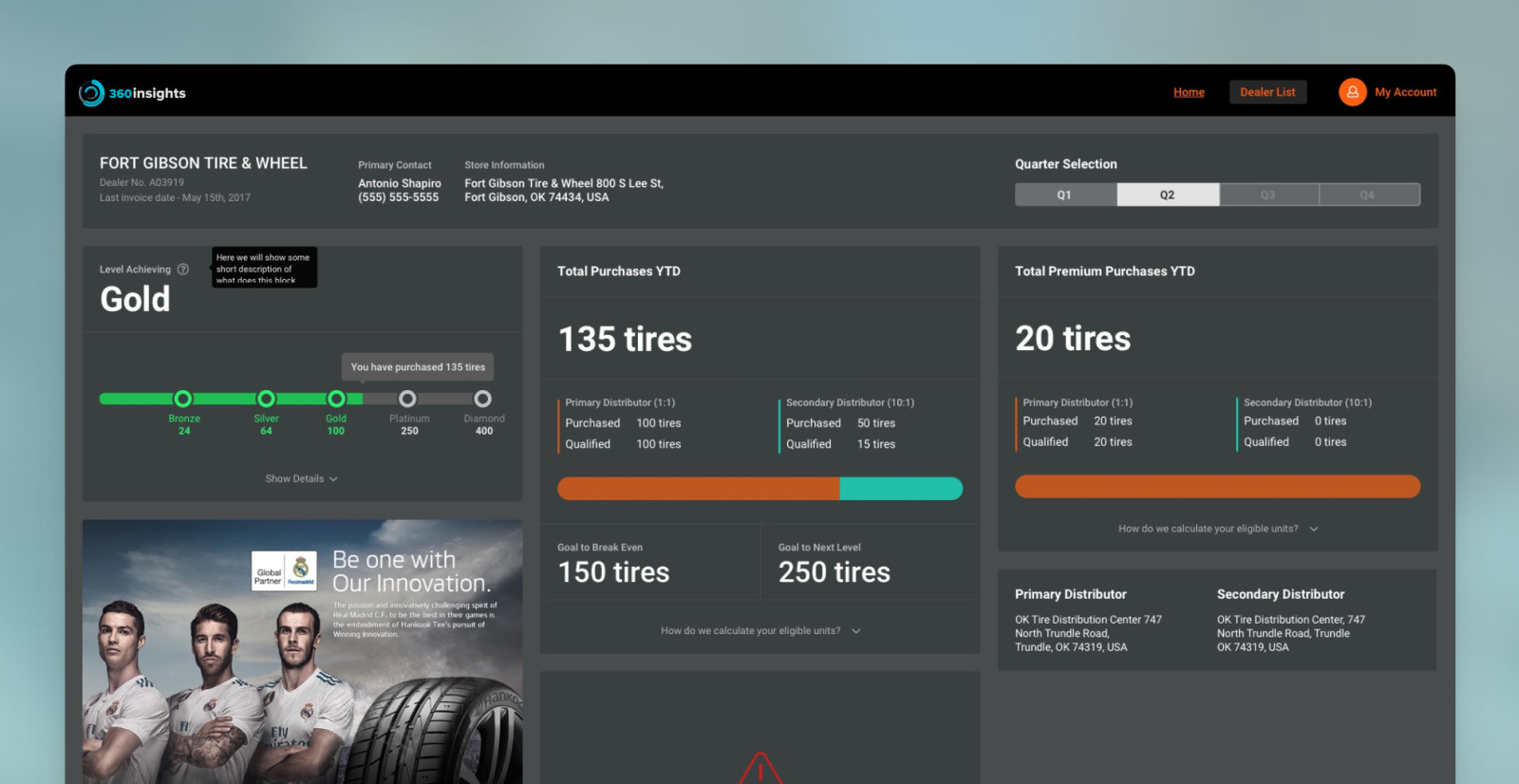Click the Global Partner badge on banner
This screenshot has width=1519, height=784.
tap(284, 571)
